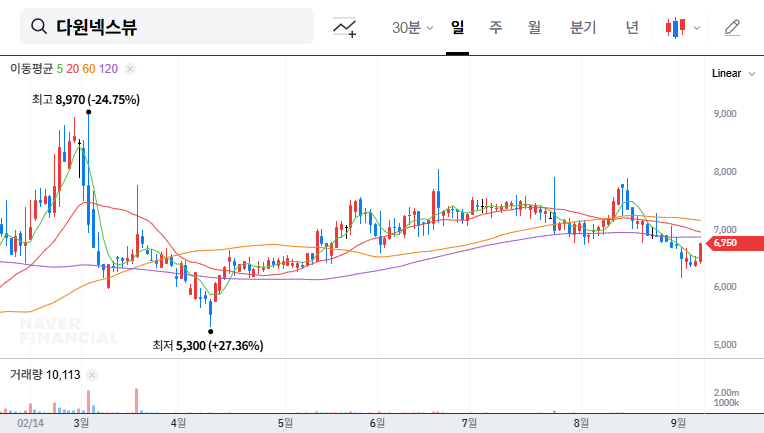Click the stock search field 다원넥스뷰
764x433 pixels.
[167, 26]
